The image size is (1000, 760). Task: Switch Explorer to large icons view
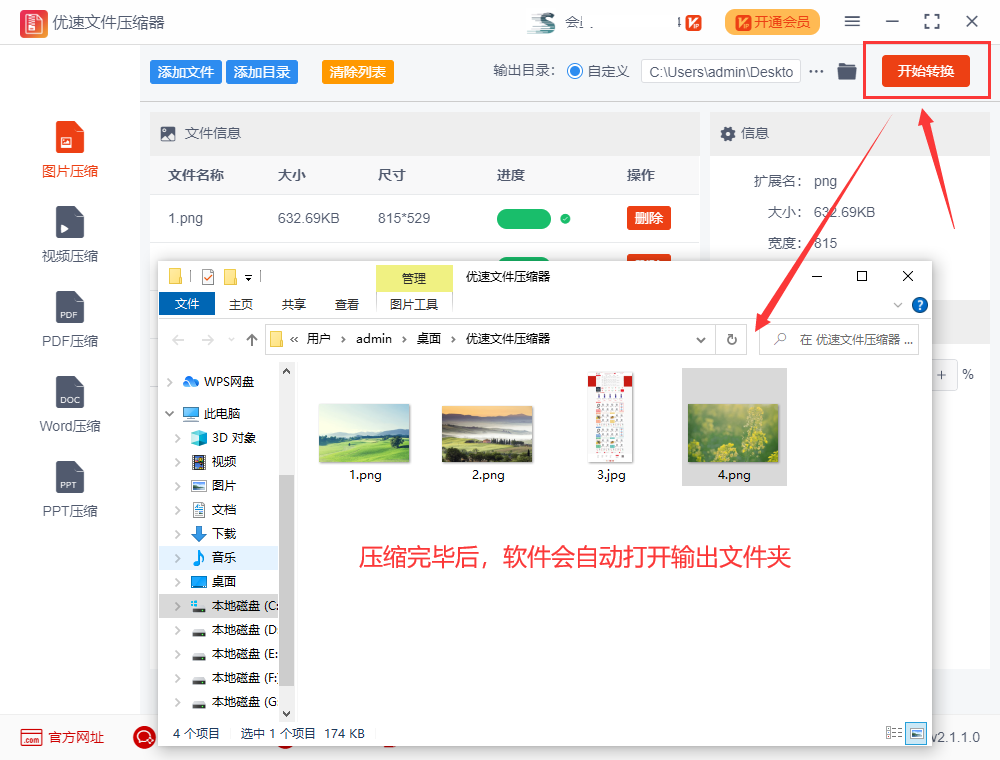pyautogui.click(x=916, y=733)
